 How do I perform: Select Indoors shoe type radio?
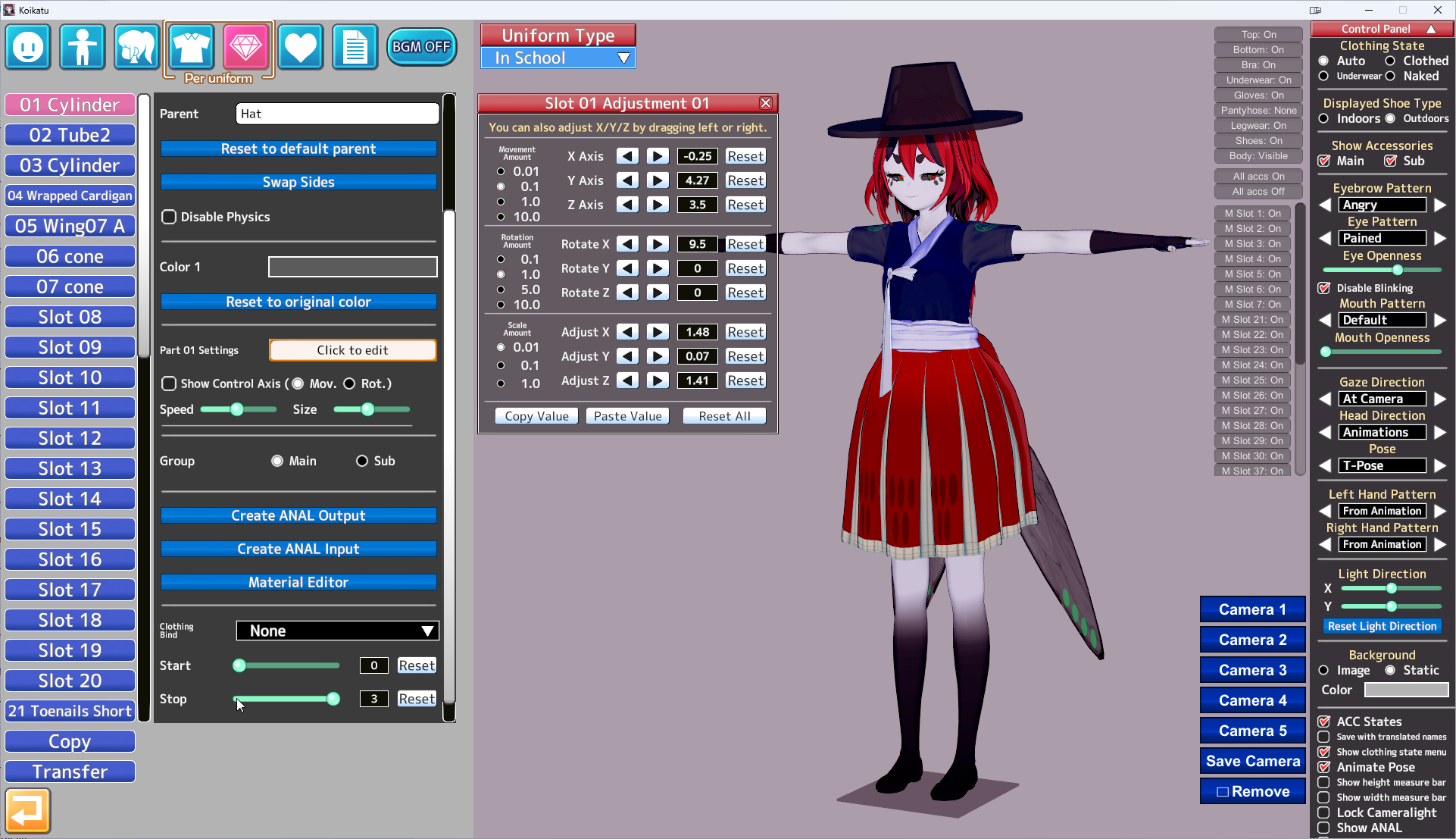[x=1323, y=118]
